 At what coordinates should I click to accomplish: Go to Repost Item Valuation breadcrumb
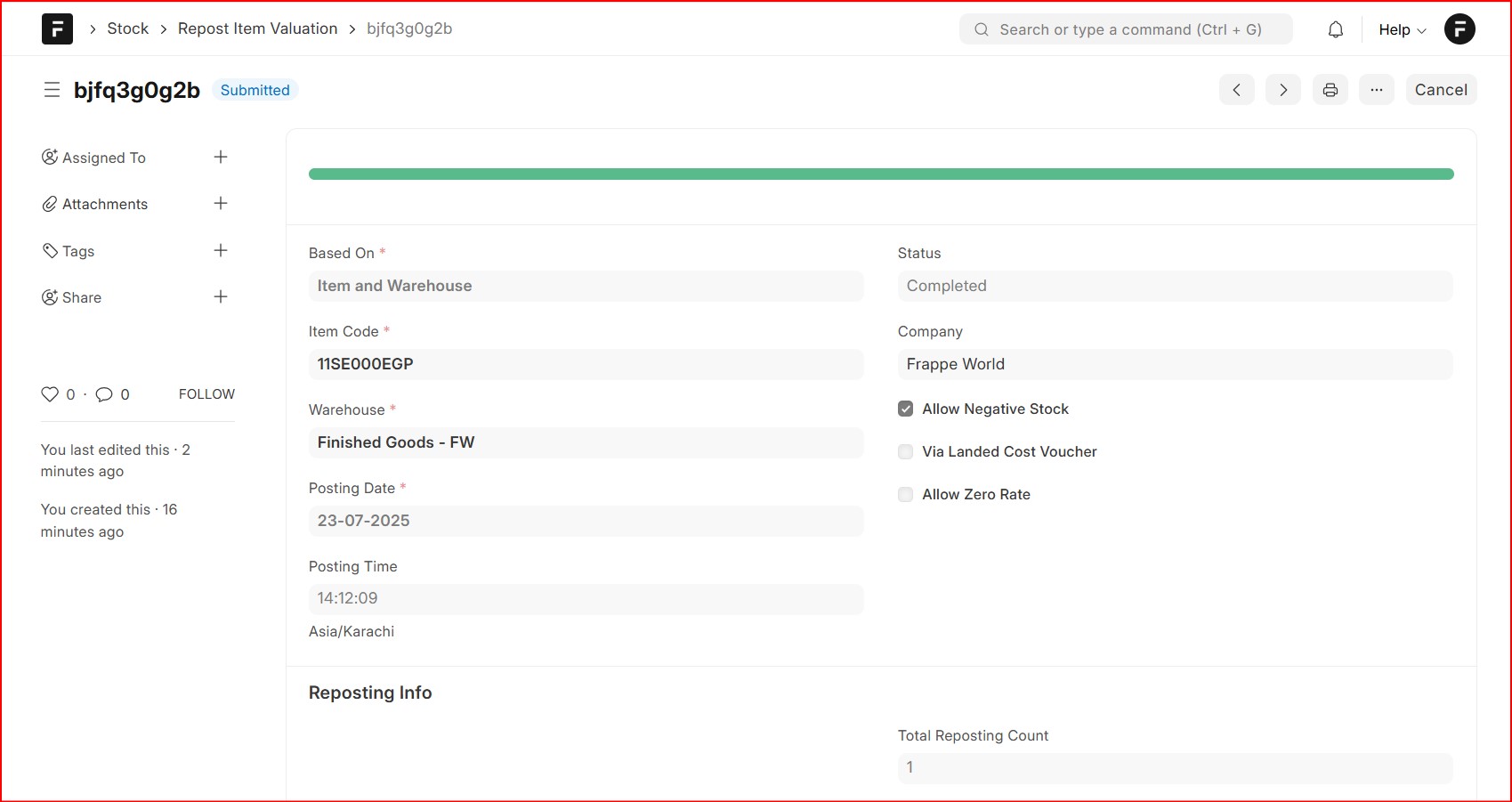tap(257, 28)
